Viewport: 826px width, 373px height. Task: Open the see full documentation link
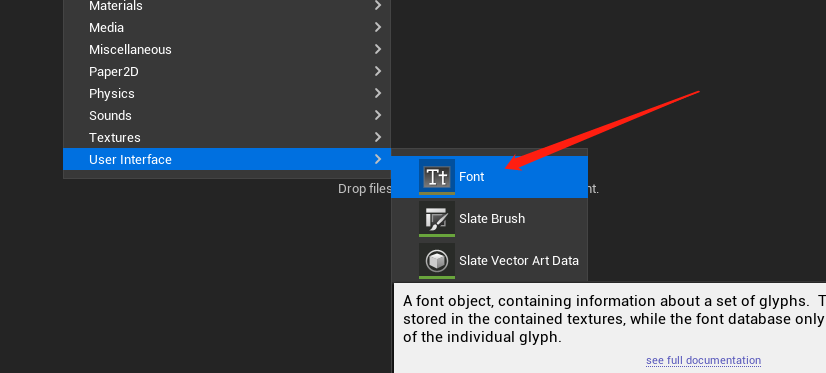point(703,361)
